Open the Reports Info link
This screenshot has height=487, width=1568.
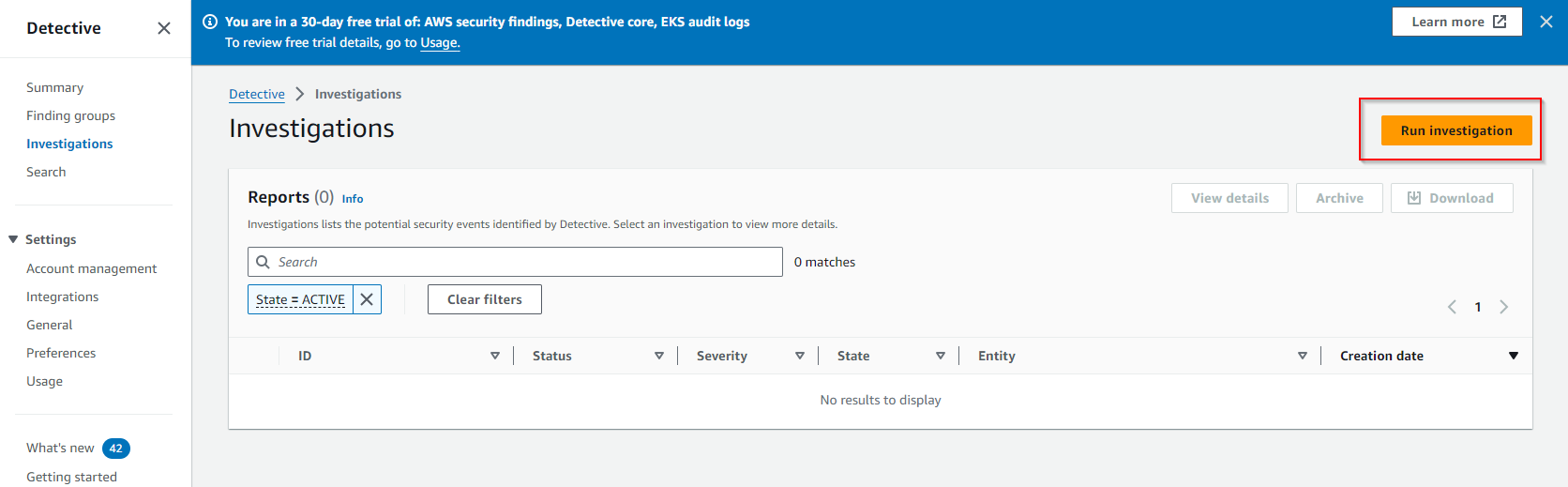(353, 199)
